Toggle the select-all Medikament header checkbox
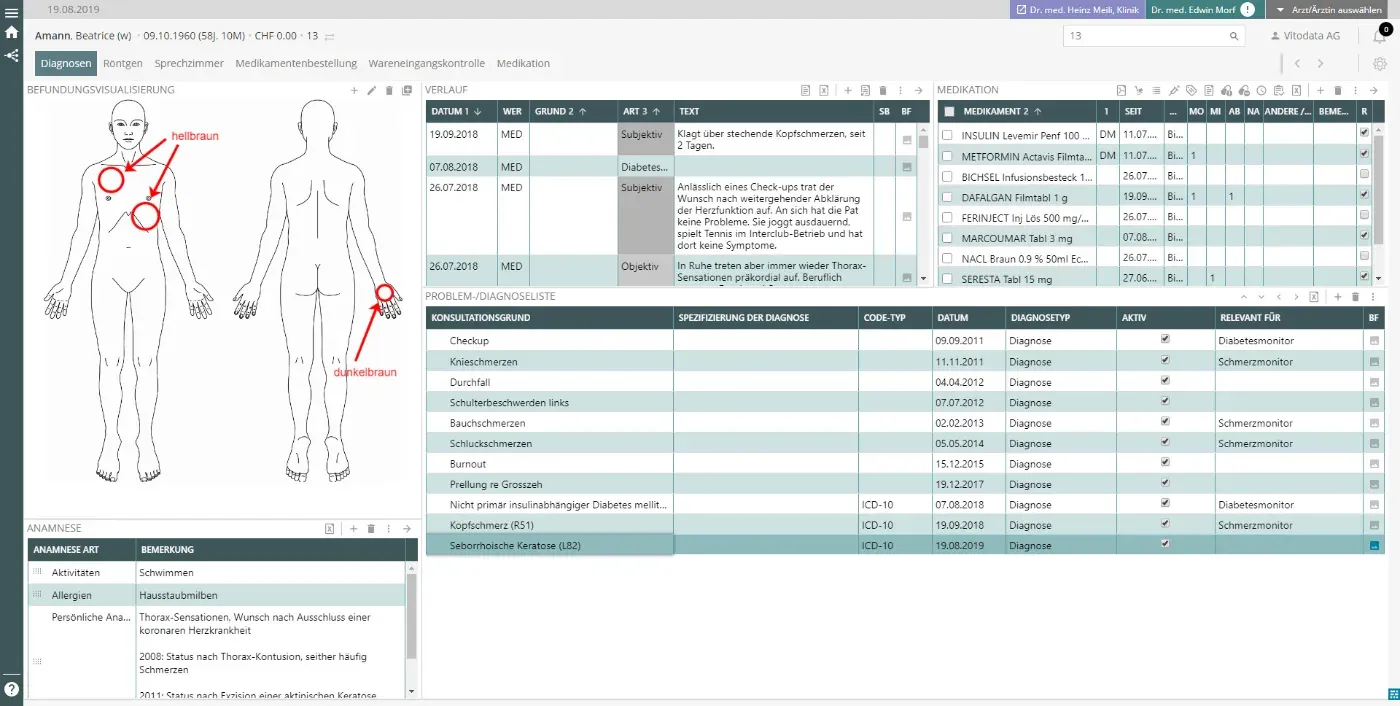Image resolution: width=1400 pixels, height=706 pixels. [949, 112]
